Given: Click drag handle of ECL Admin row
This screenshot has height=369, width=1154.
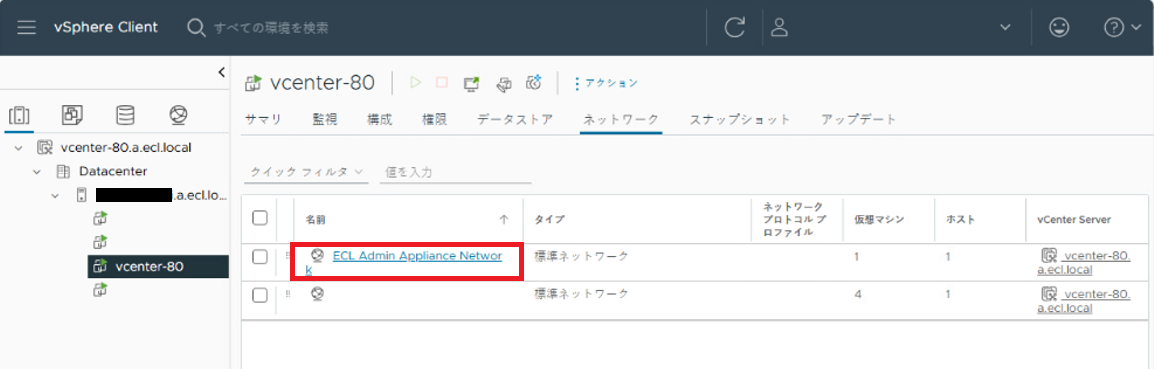Looking at the screenshot, I should click(287, 256).
